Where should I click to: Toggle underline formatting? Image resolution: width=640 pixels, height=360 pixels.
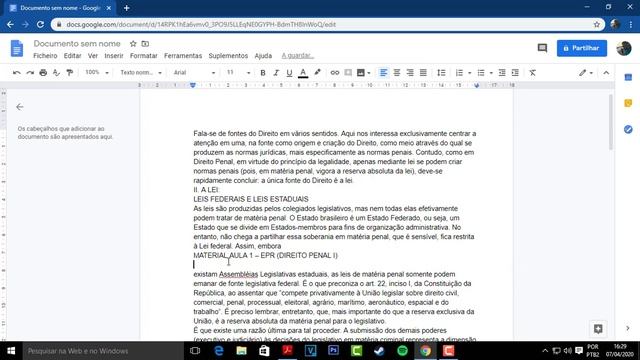click(289, 73)
